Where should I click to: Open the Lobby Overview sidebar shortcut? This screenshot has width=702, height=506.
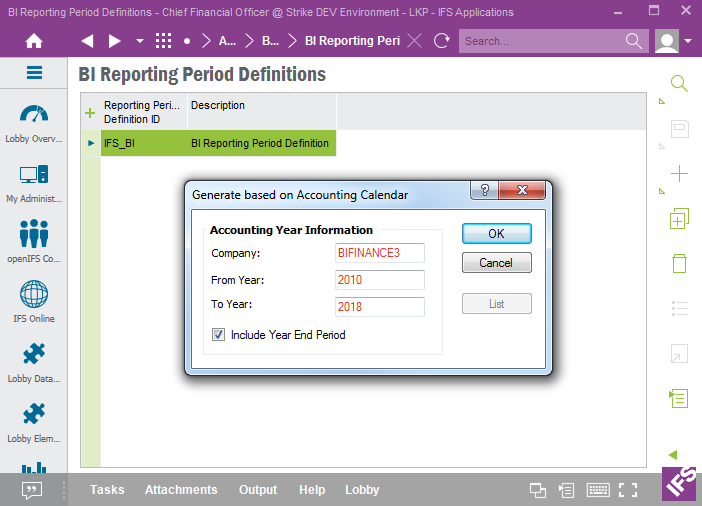(34, 123)
